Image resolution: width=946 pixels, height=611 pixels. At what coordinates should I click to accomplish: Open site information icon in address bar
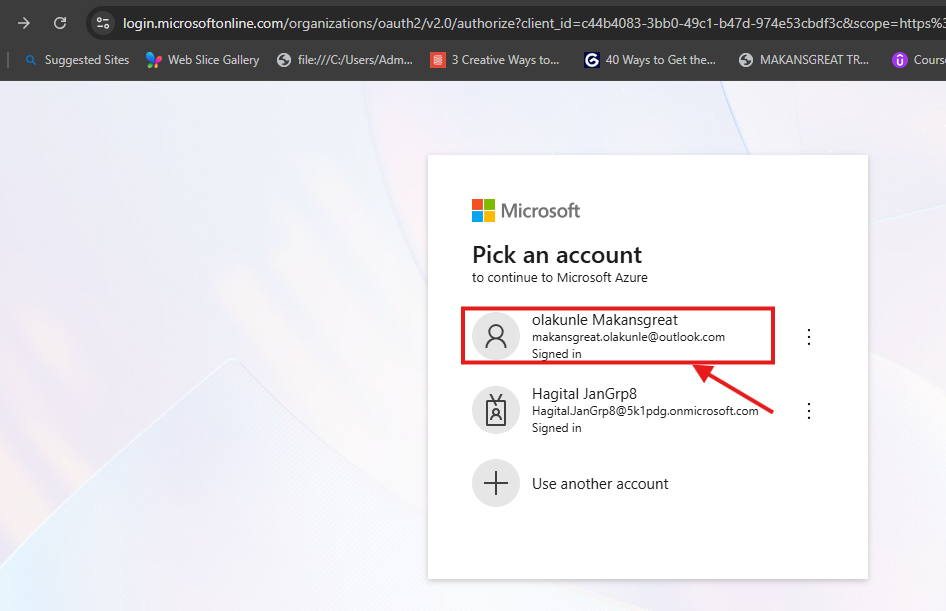coord(103,23)
